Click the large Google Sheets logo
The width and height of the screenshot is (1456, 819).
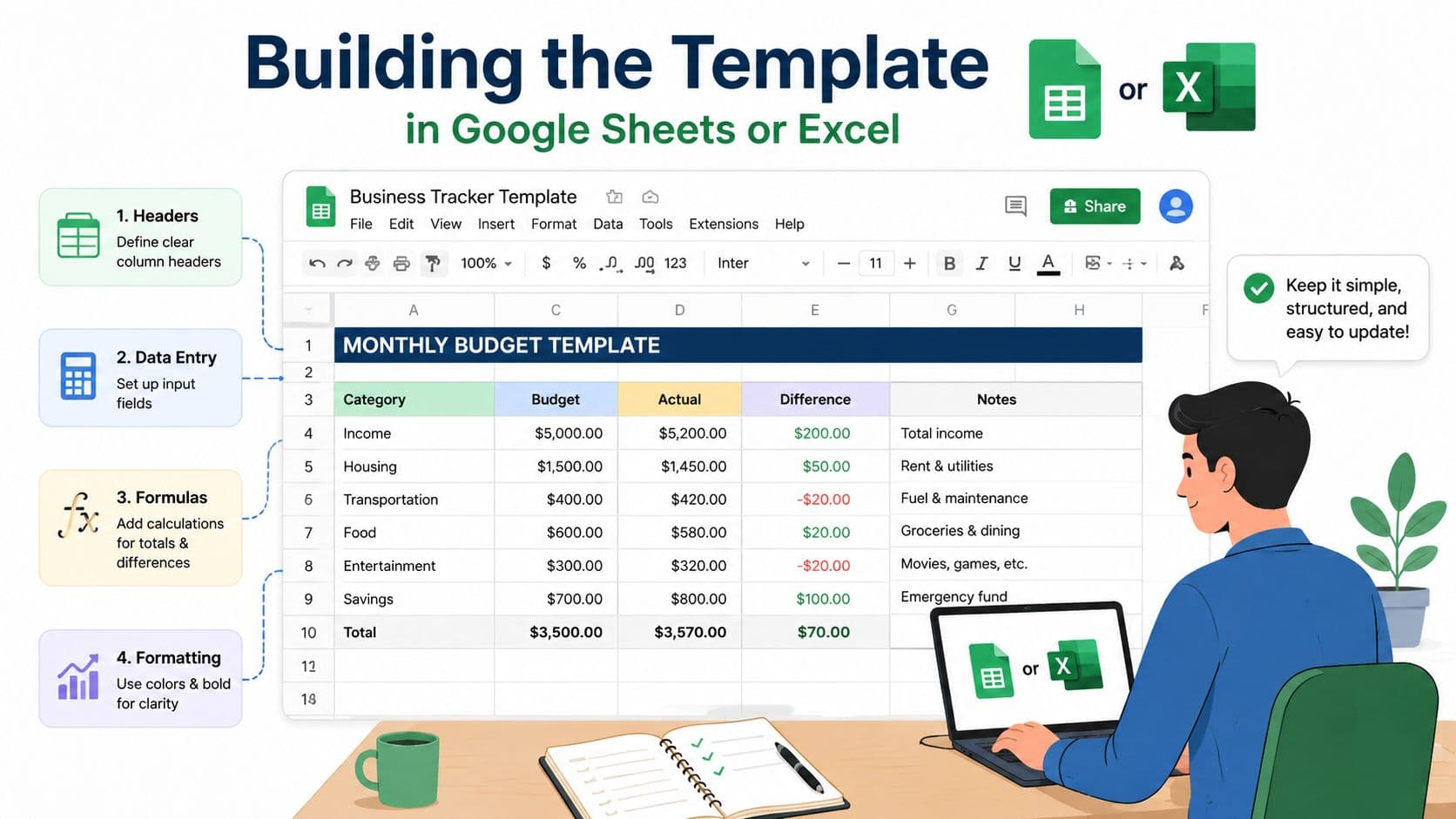(x=1064, y=89)
